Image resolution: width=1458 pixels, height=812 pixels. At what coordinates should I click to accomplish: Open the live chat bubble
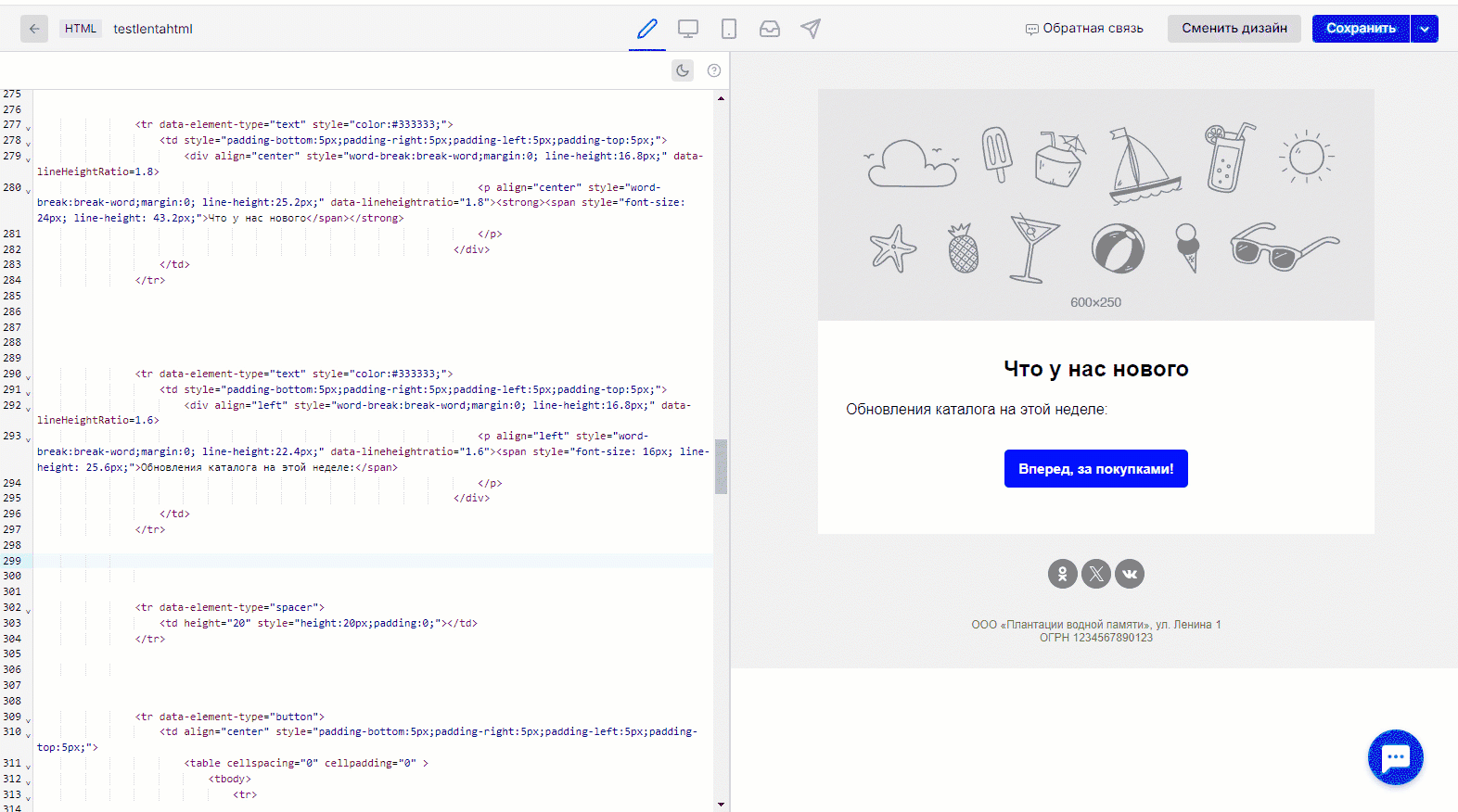[1395, 757]
